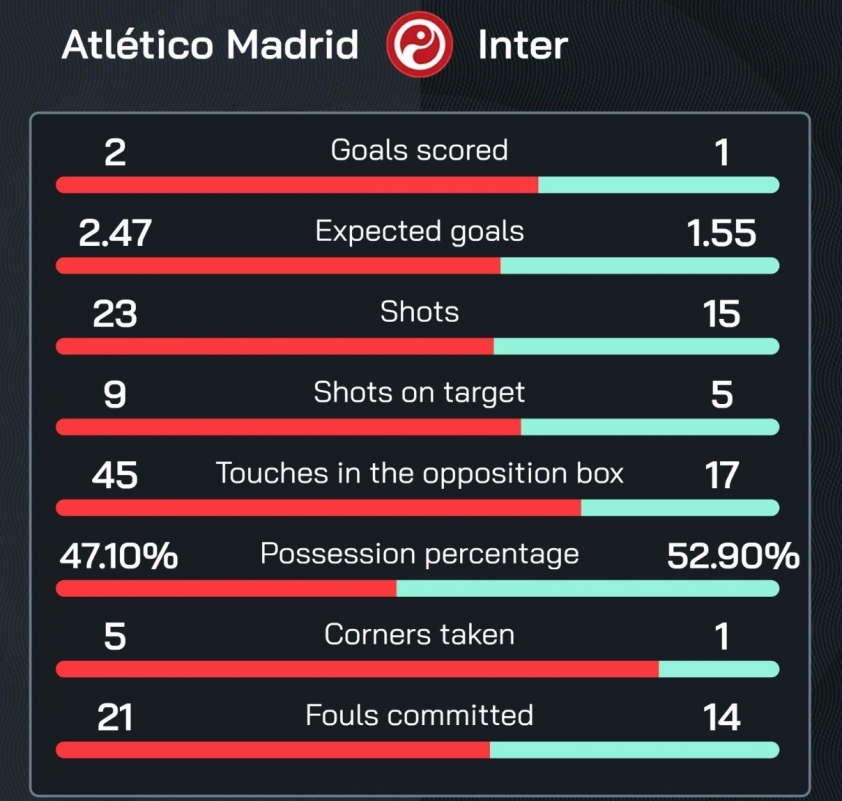This screenshot has width=842, height=801.
Task: Click the Corners taken comparison bar
Action: tap(417, 669)
